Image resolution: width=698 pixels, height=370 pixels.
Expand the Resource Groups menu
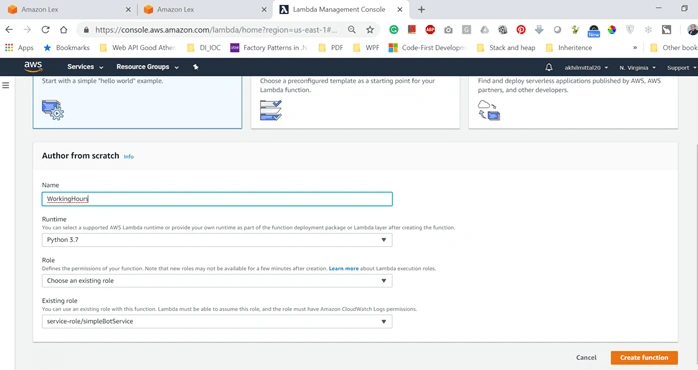point(147,67)
